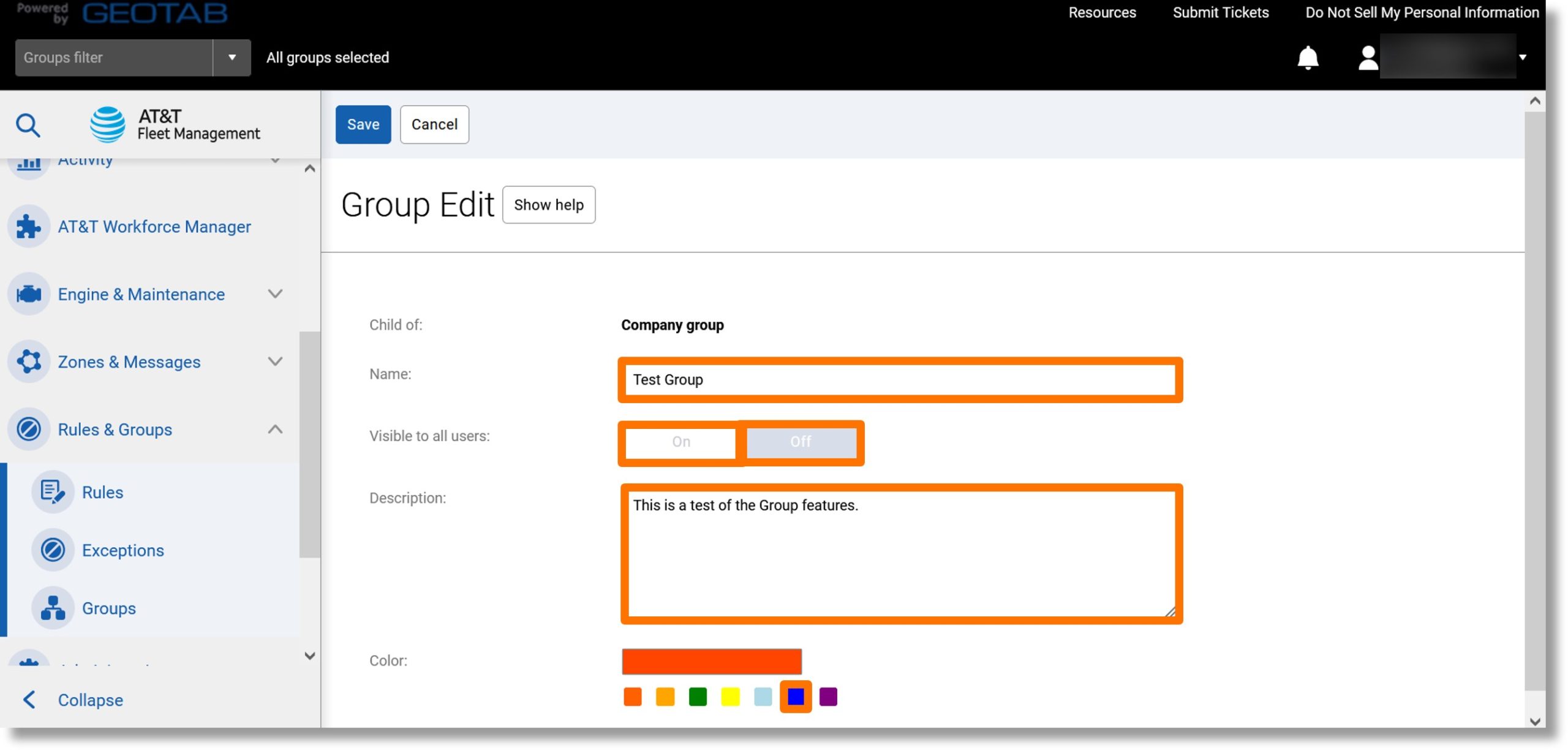Turn visibility to all users On
This screenshot has height=750, width=1568.
[x=681, y=442]
